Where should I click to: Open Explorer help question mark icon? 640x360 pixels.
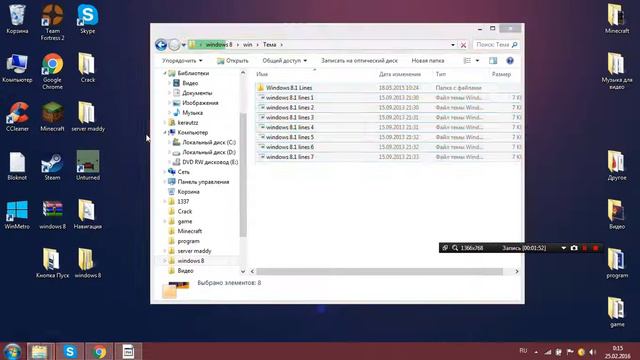510,61
